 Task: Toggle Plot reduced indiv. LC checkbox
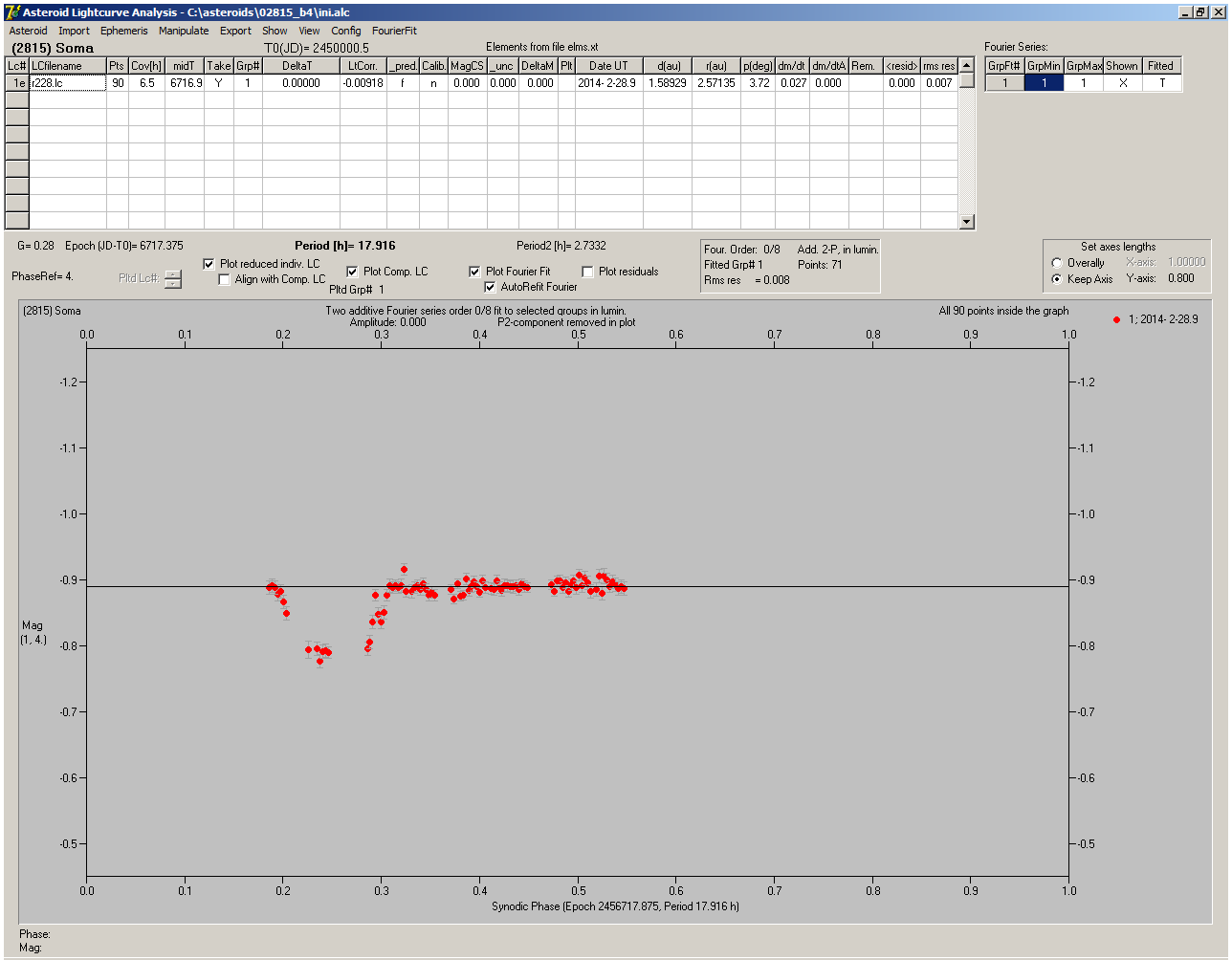(209, 264)
